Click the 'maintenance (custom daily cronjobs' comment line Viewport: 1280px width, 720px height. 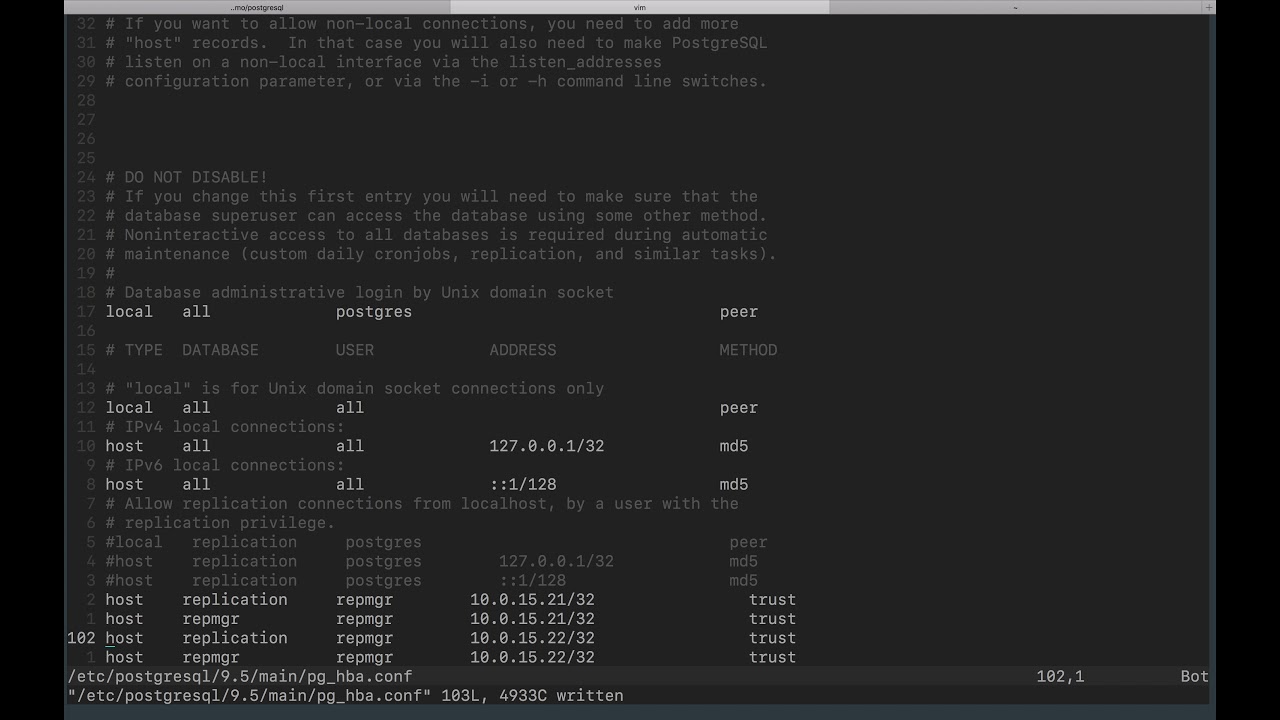click(441, 254)
